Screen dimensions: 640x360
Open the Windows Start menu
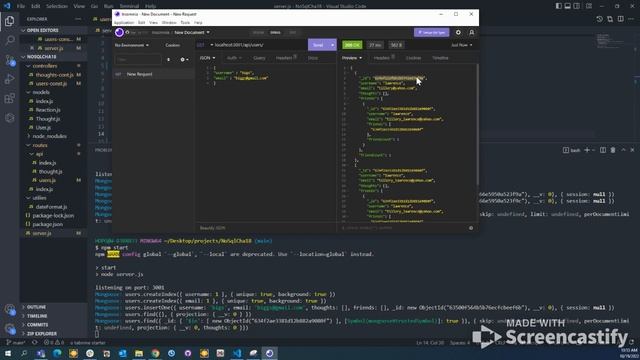8,353
